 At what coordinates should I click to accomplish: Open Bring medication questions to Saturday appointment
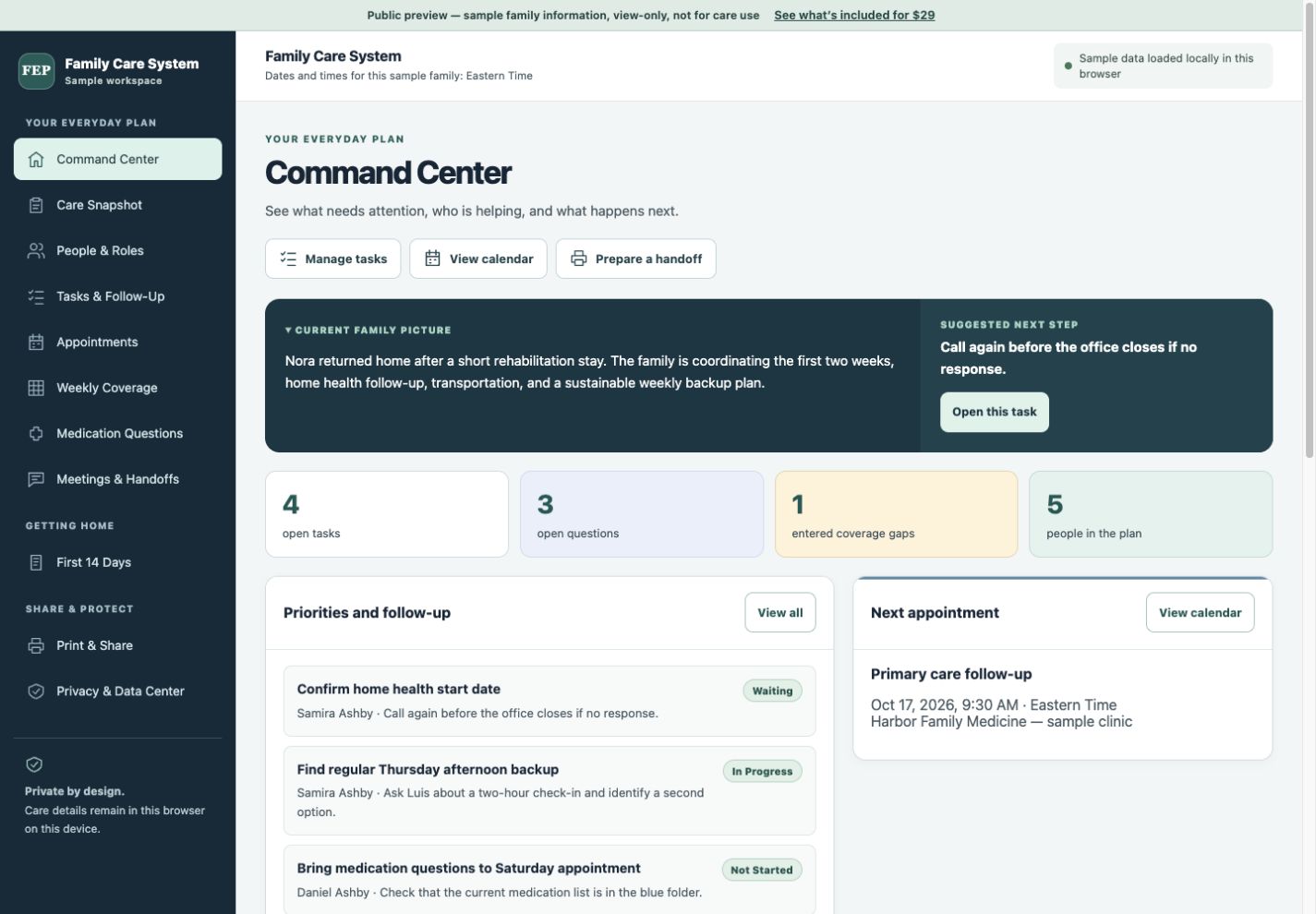coord(549,879)
